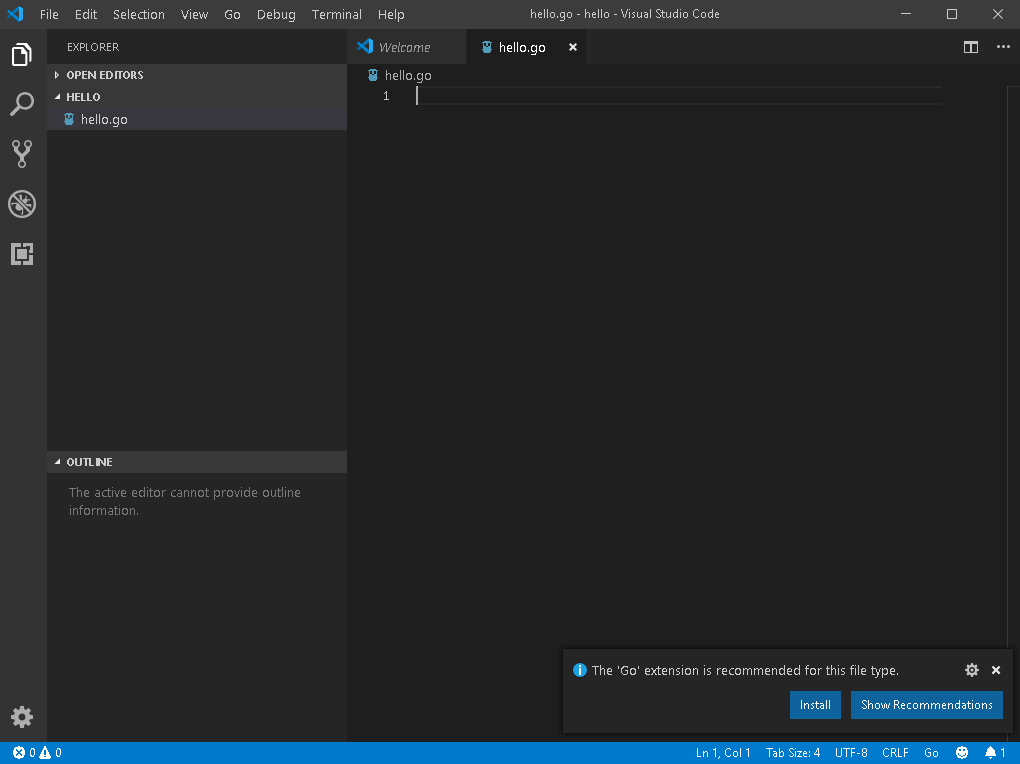Open the Source Control view

click(x=22, y=153)
